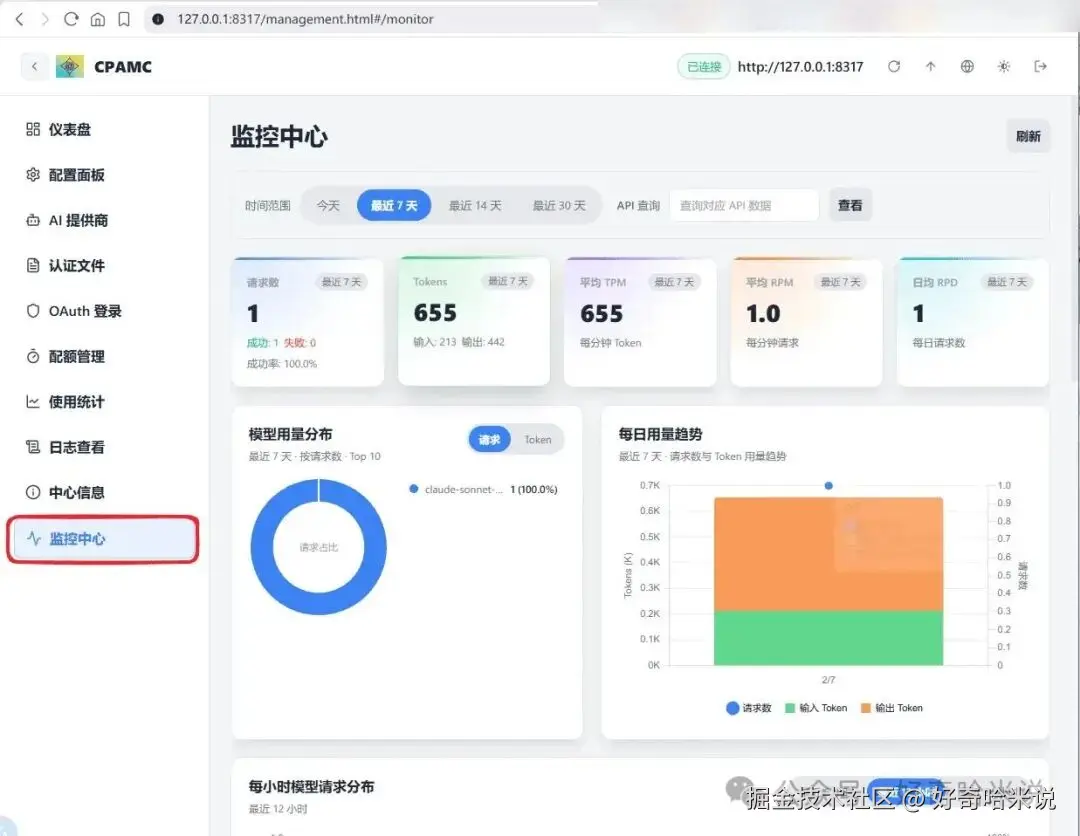Collapse the sidebar with the chevron button

tap(34, 67)
